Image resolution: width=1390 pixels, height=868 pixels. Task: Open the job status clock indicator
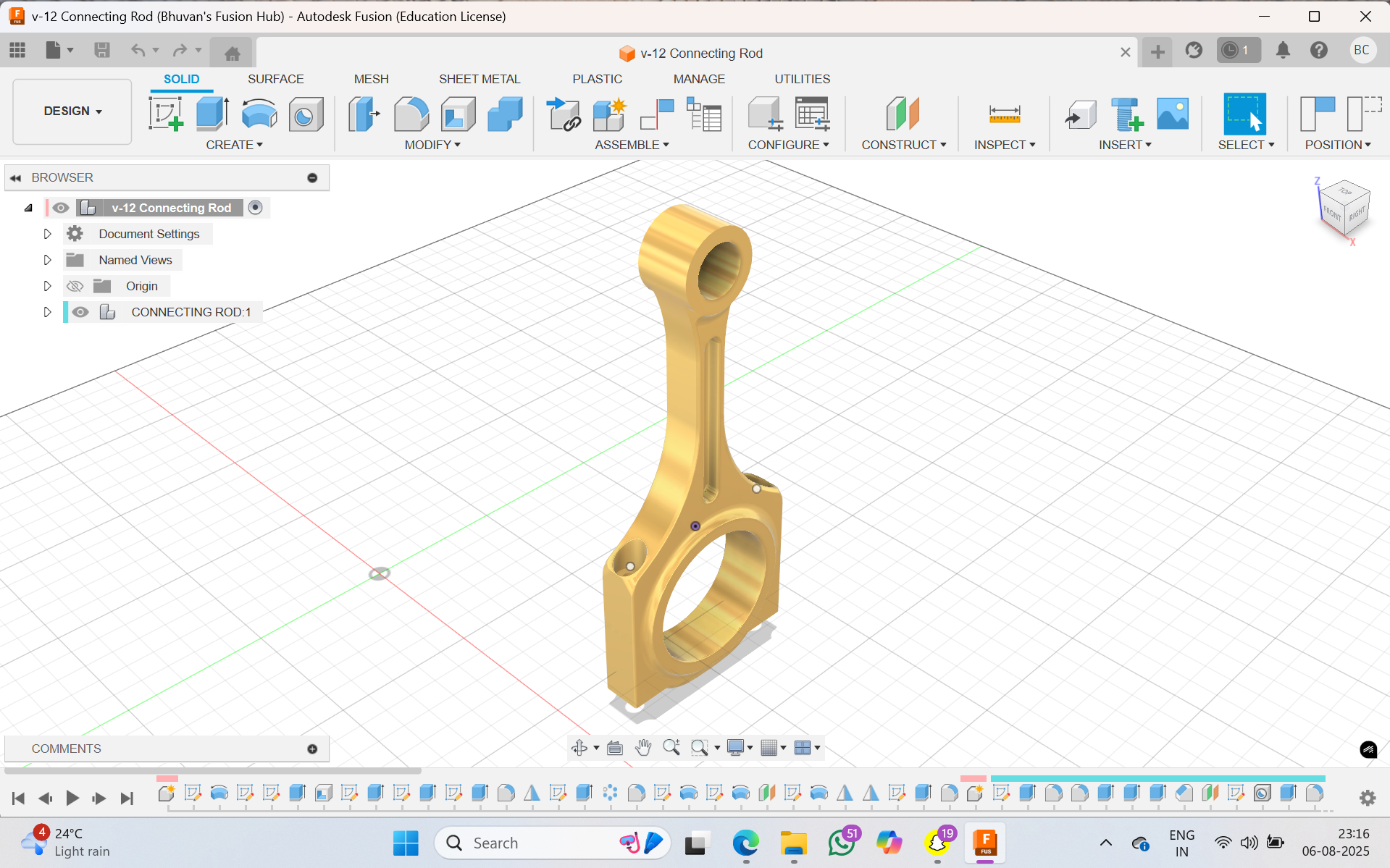coord(1238,50)
